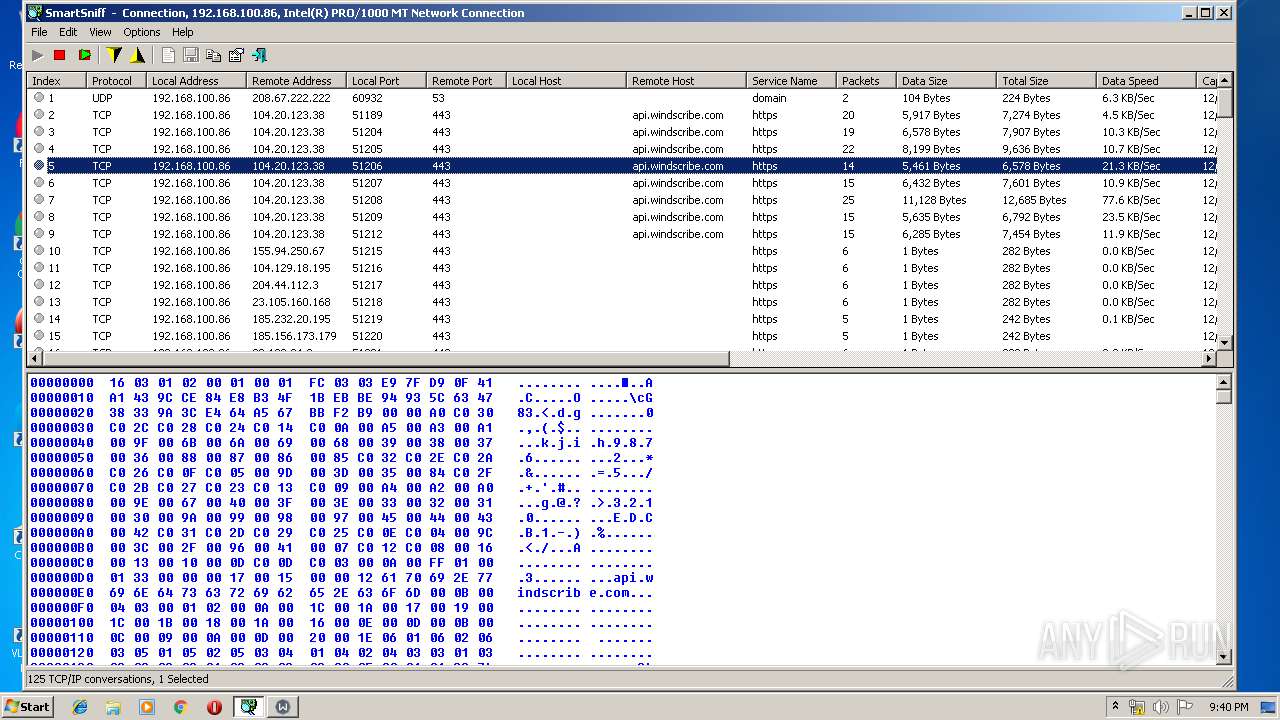The height and width of the screenshot is (720, 1280).
Task: Select the row with remote address 185.232.20.195
Action: 622,319
